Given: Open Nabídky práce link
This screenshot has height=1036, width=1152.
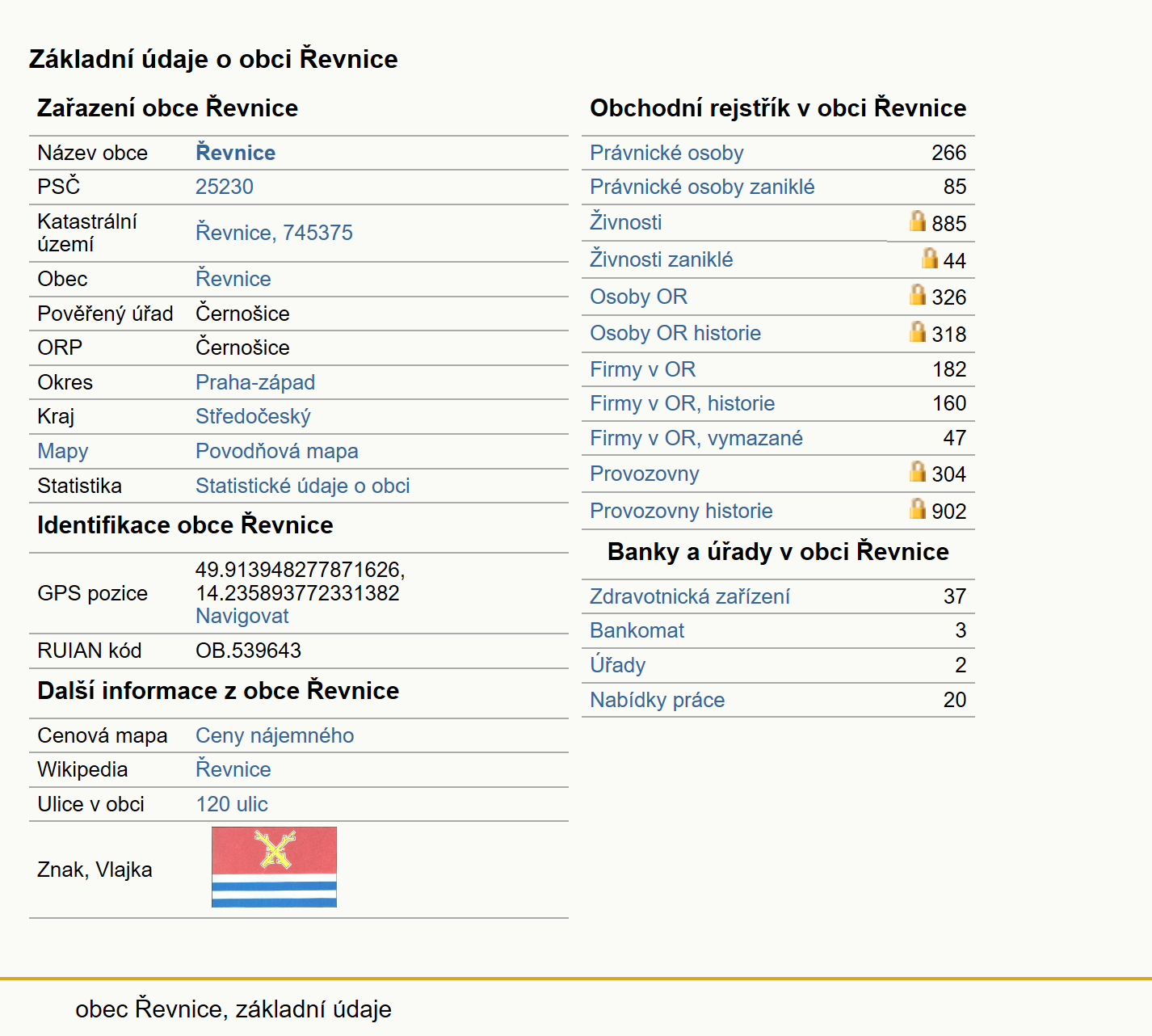Looking at the screenshot, I should pos(657,700).
